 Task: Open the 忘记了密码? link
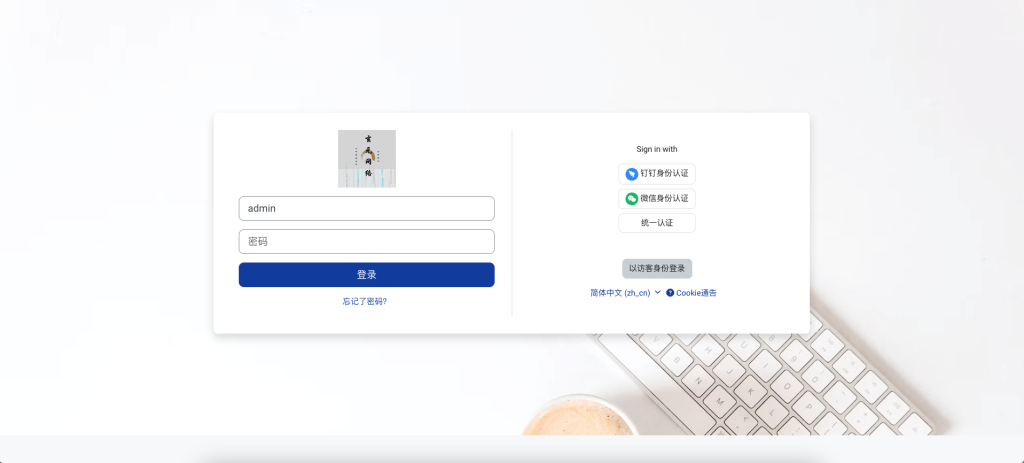(x=365, y=302)
